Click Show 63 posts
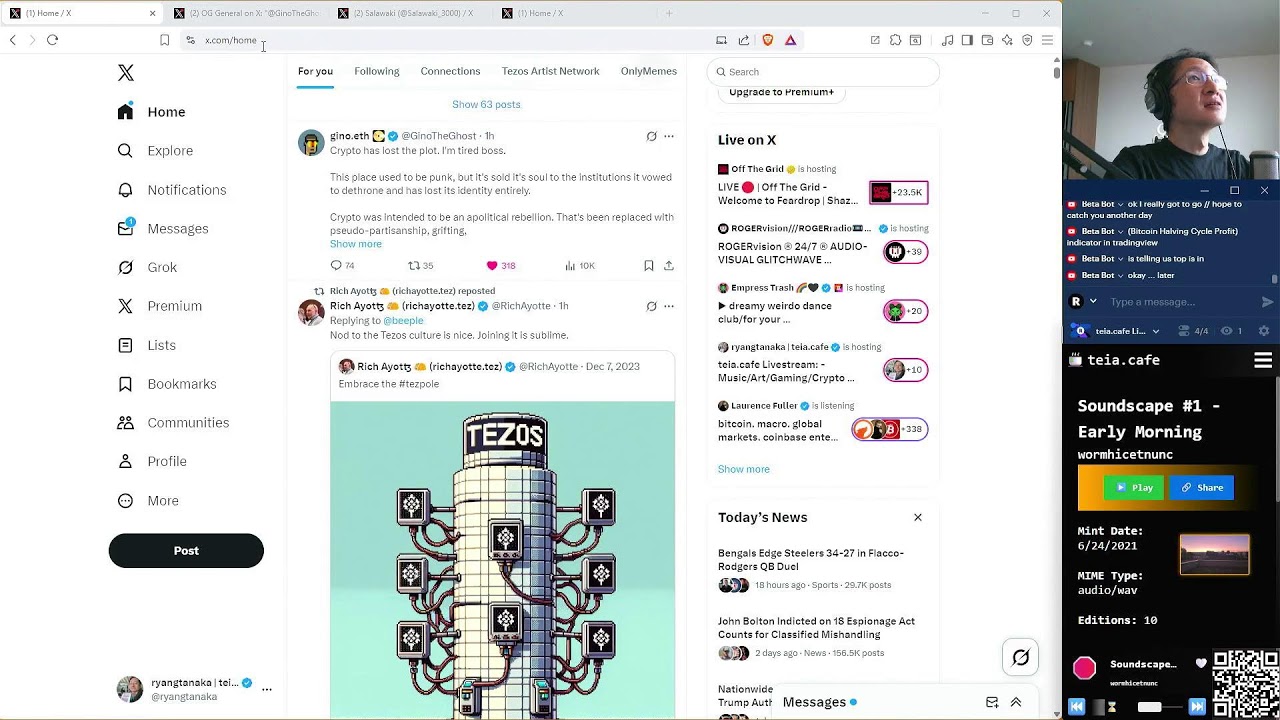 point(486,104)
